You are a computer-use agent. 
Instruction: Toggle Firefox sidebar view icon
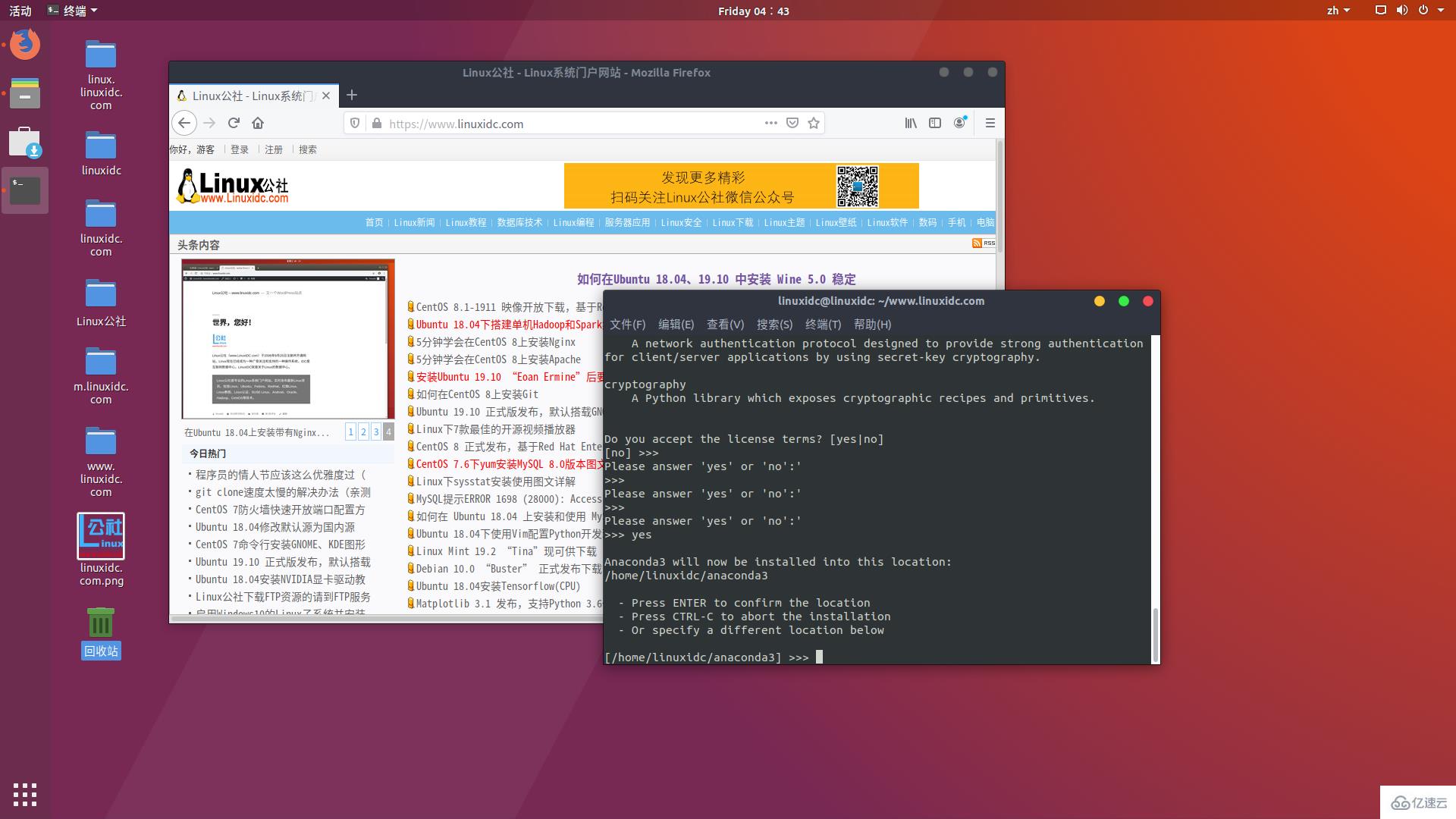pos(935,123)
